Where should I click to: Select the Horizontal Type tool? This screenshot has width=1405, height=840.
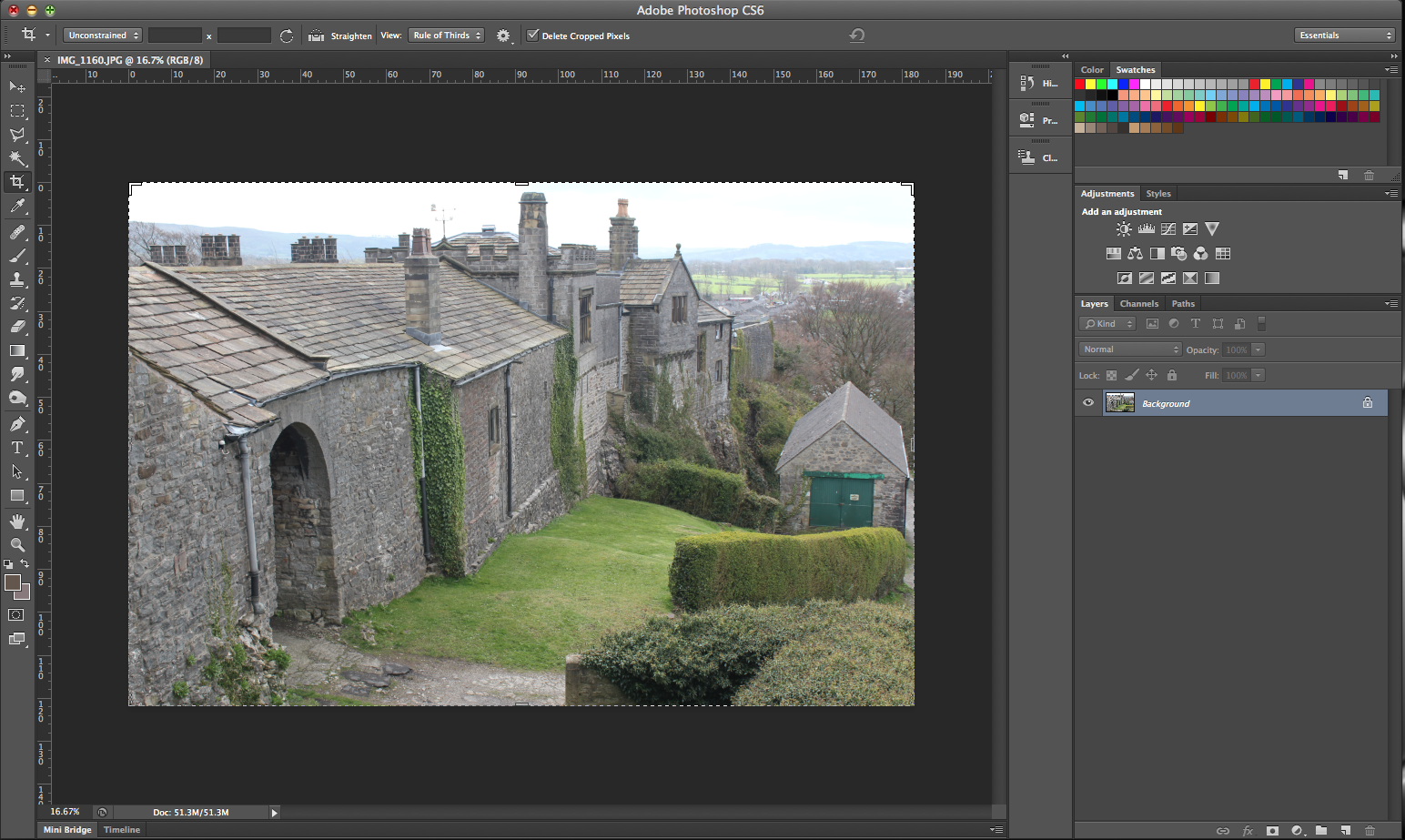[x=17, y=448]
